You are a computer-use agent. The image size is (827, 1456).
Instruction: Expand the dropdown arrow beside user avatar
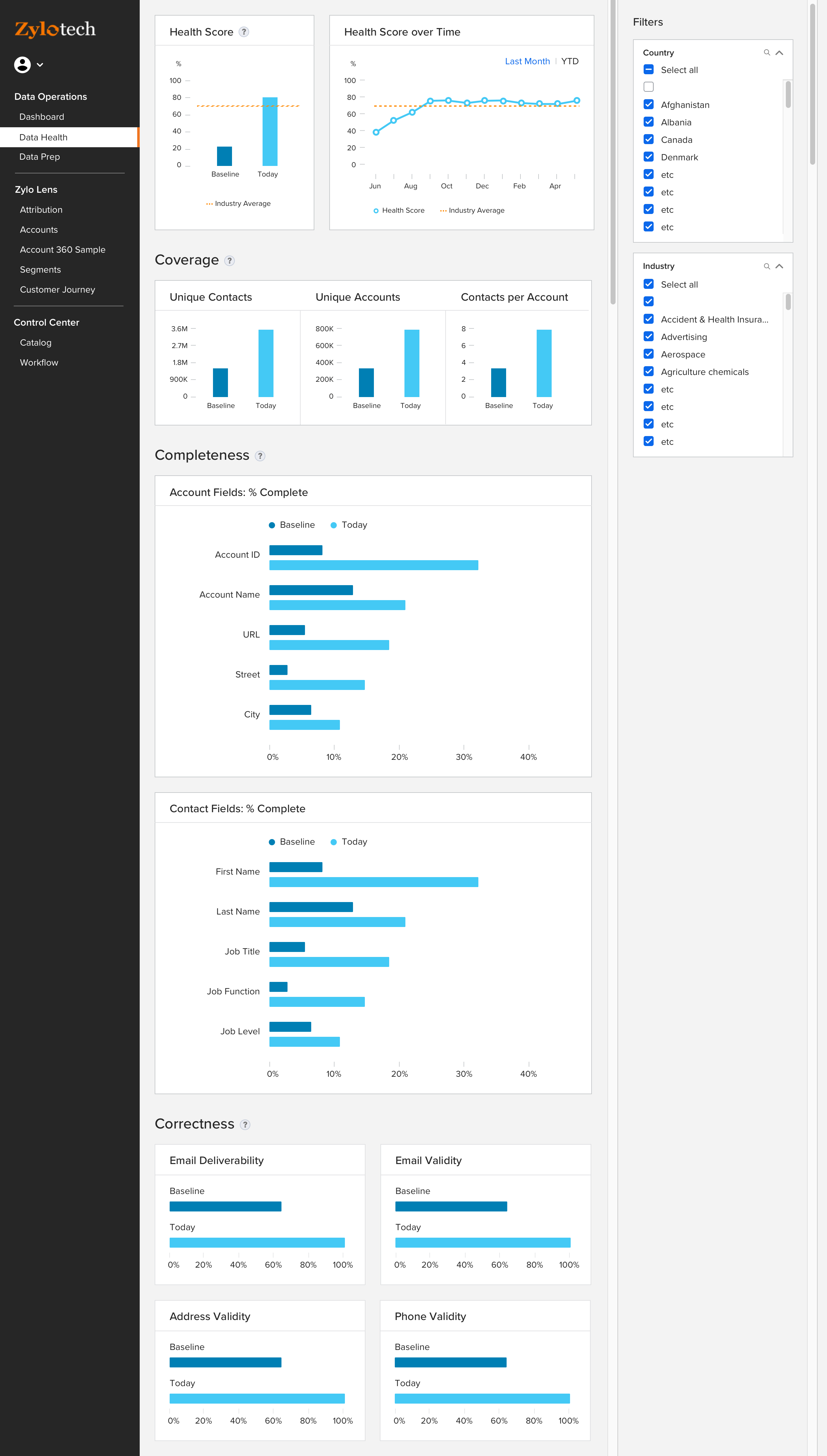[40, 65]
